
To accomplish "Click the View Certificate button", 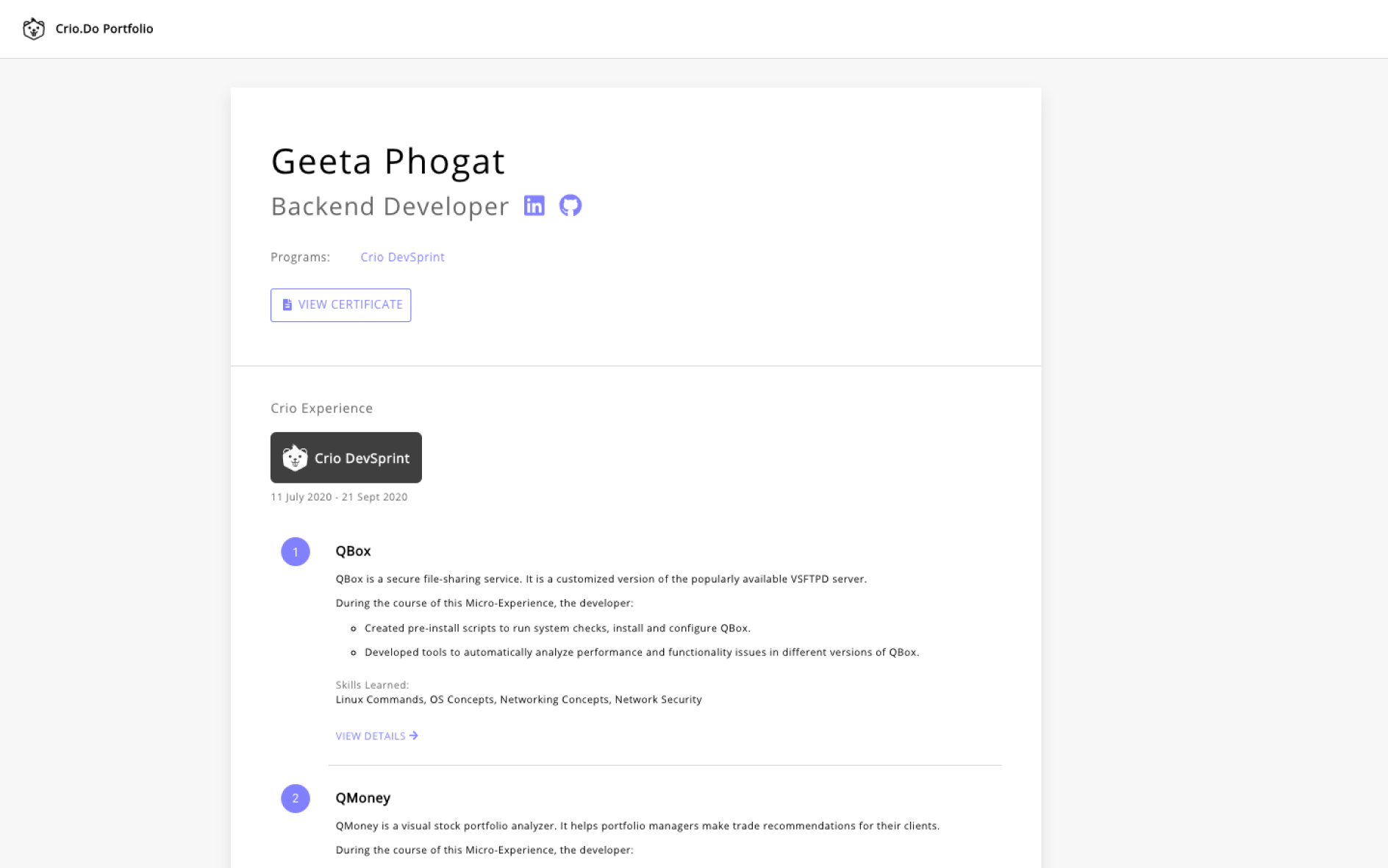I will [x=340, y=305].
